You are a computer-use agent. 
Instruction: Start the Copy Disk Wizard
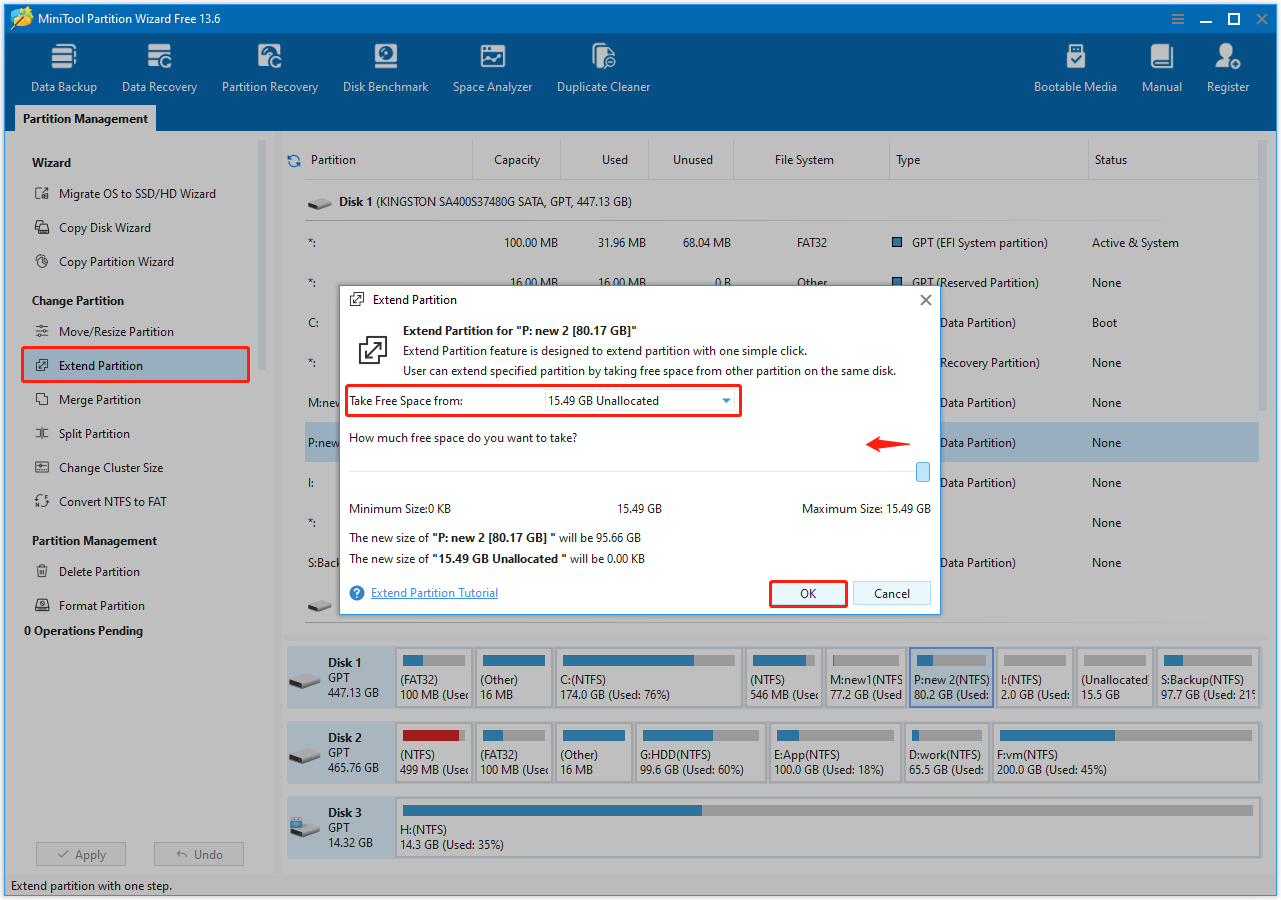click(x=94, y=228)
